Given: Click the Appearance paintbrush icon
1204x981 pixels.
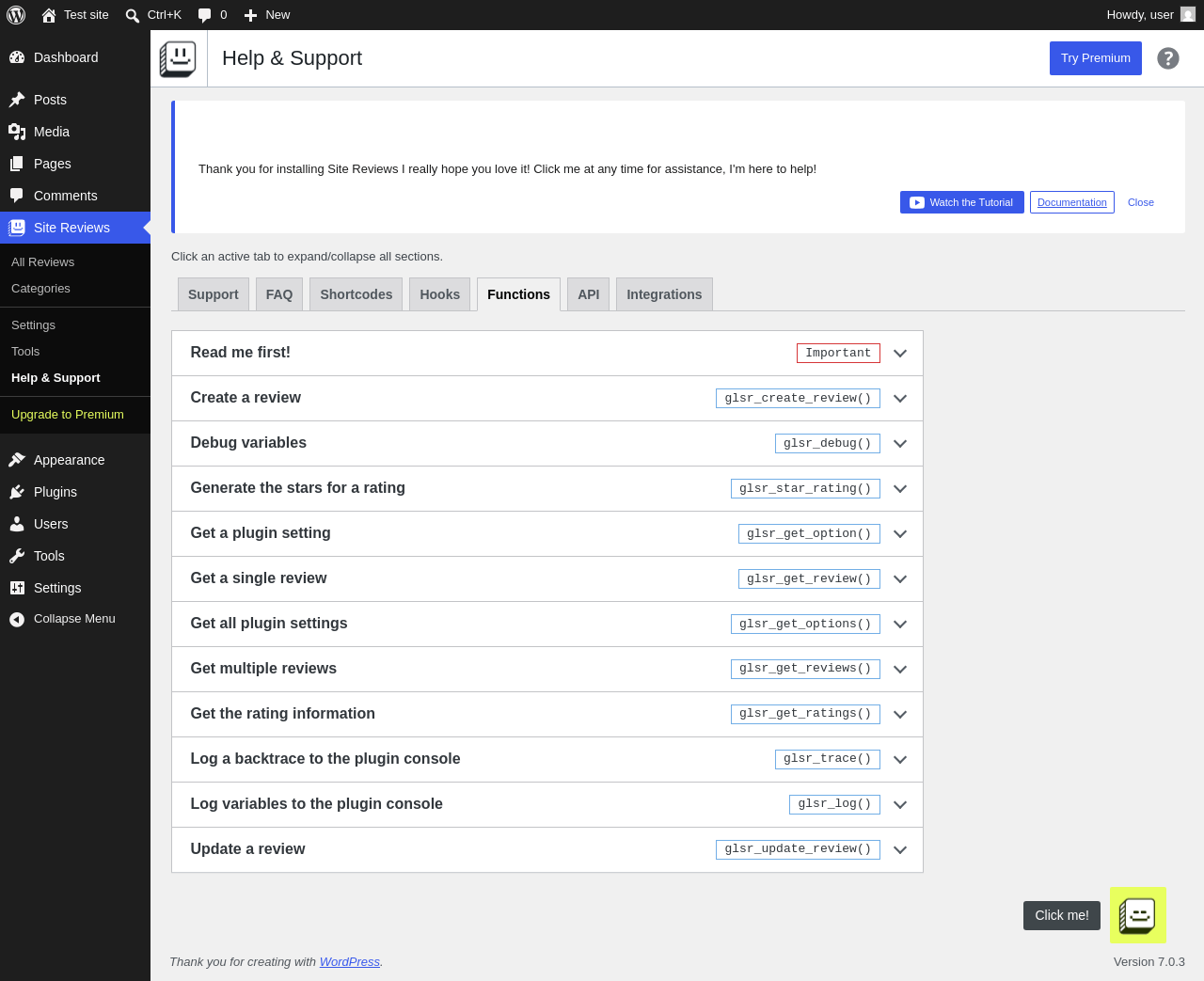Looking at the screenshot, I should (17, 460).
